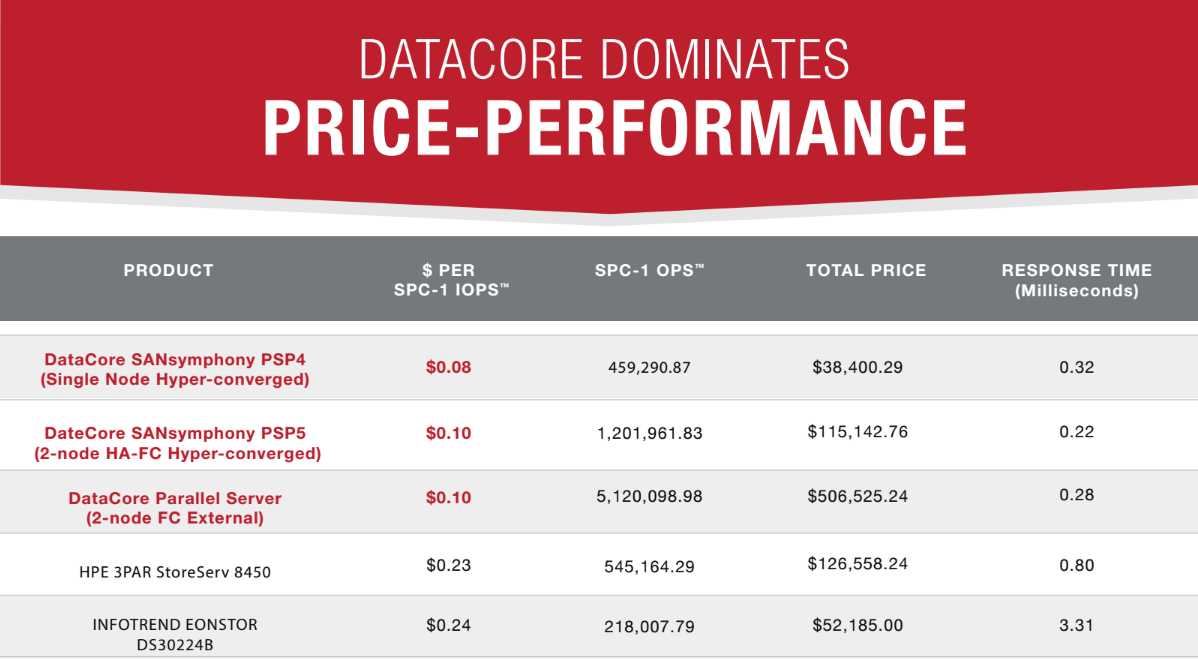Select the $52,185.00 total price cell
This screenshot has height=659, width=1198.
tap(857, 625)
